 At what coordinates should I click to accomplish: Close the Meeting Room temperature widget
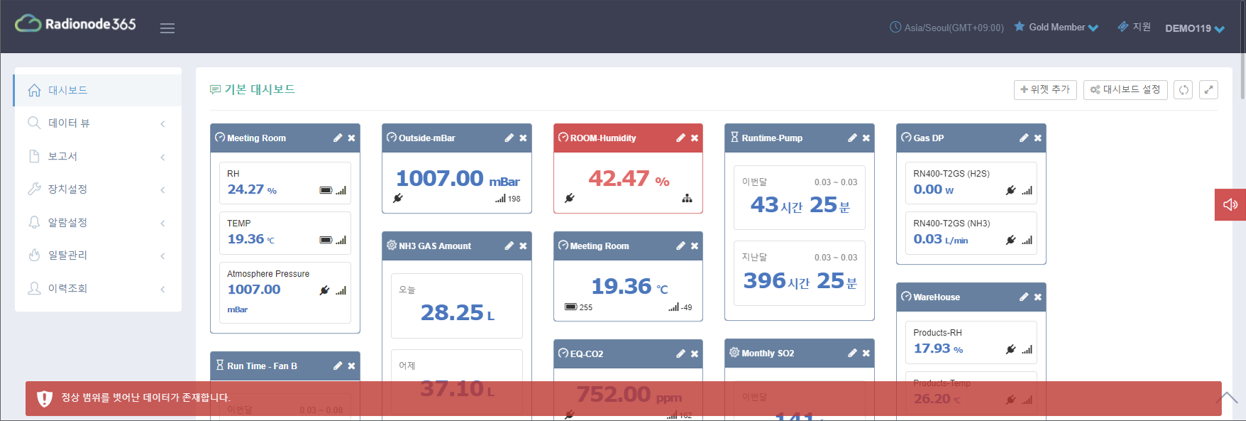pos(695,245)
